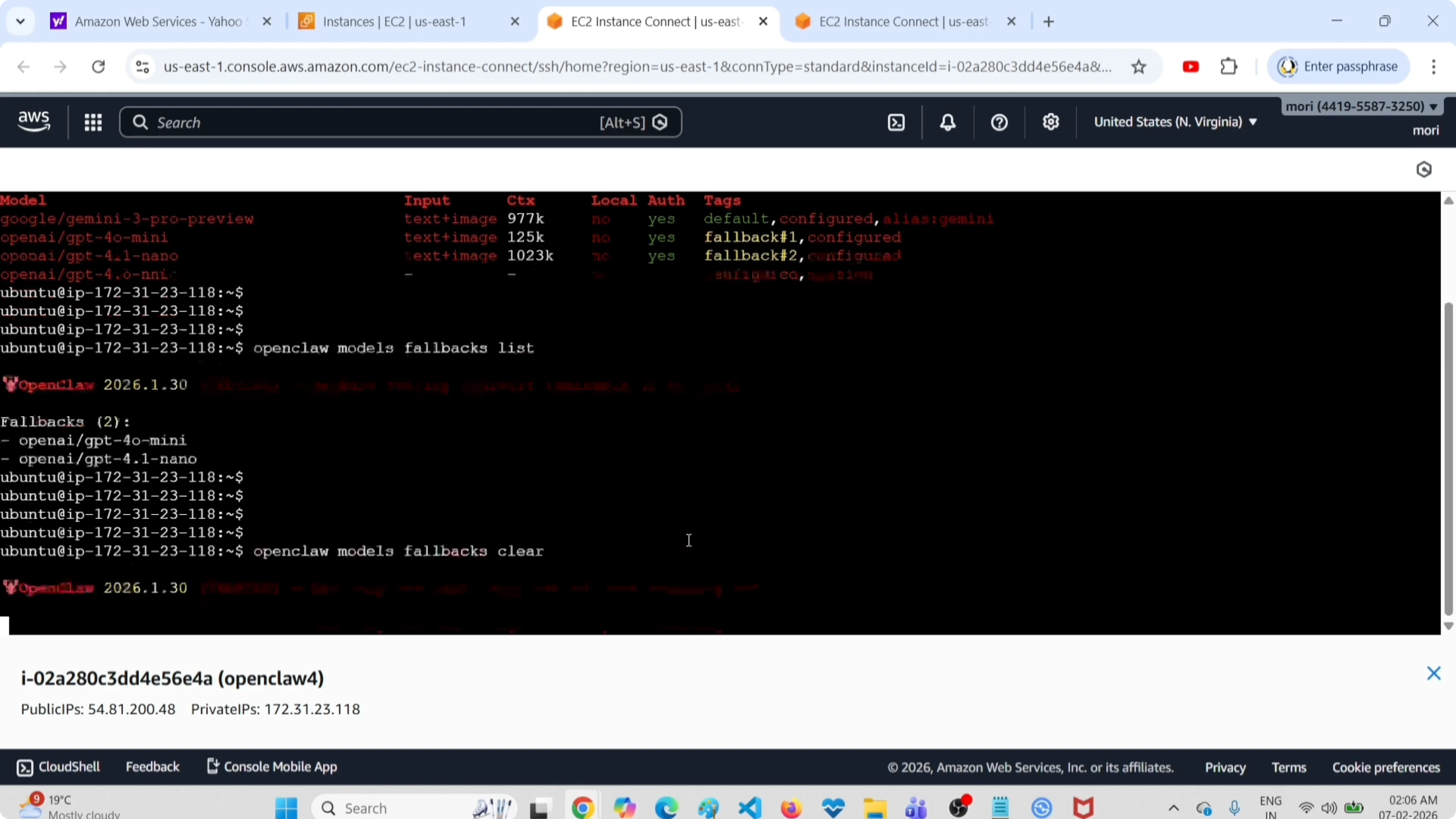Open Visual Studio Code from the taskbar

[749, 807]
